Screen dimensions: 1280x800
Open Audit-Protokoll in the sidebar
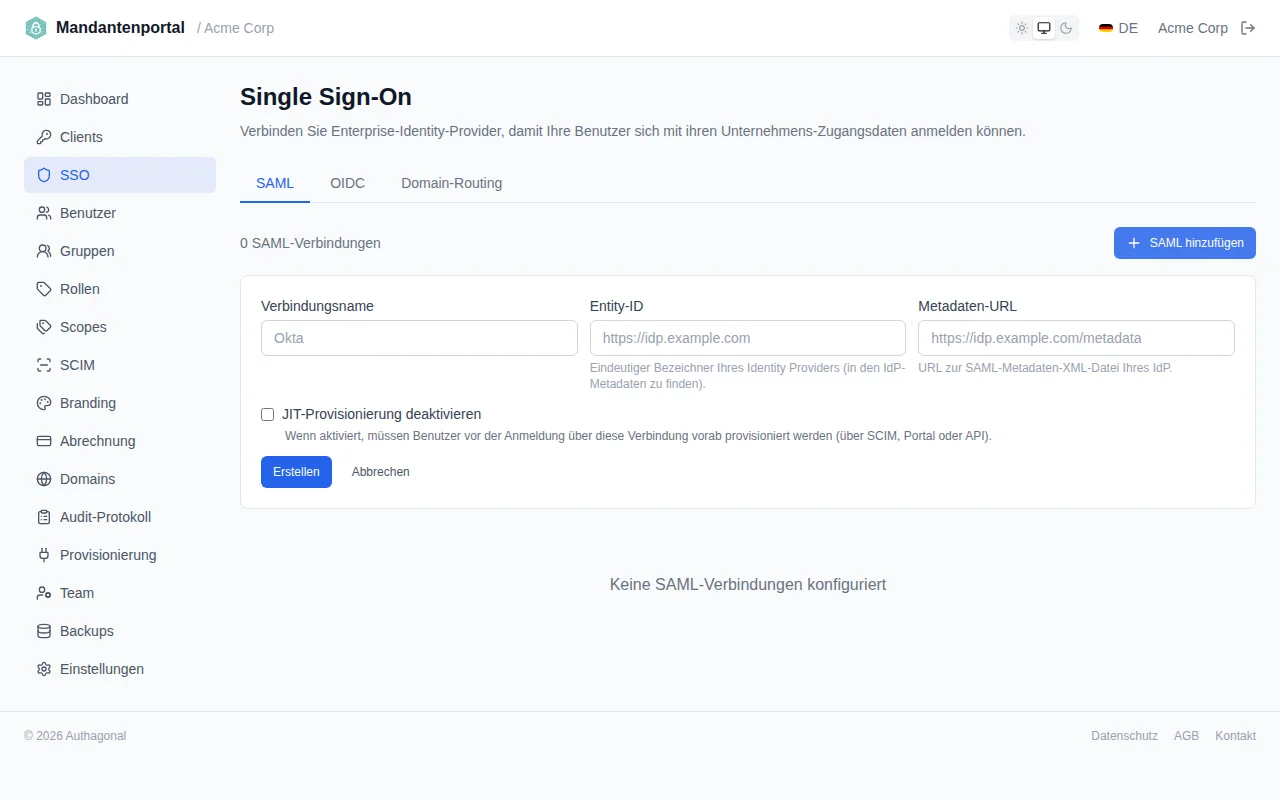click(120, 517)
